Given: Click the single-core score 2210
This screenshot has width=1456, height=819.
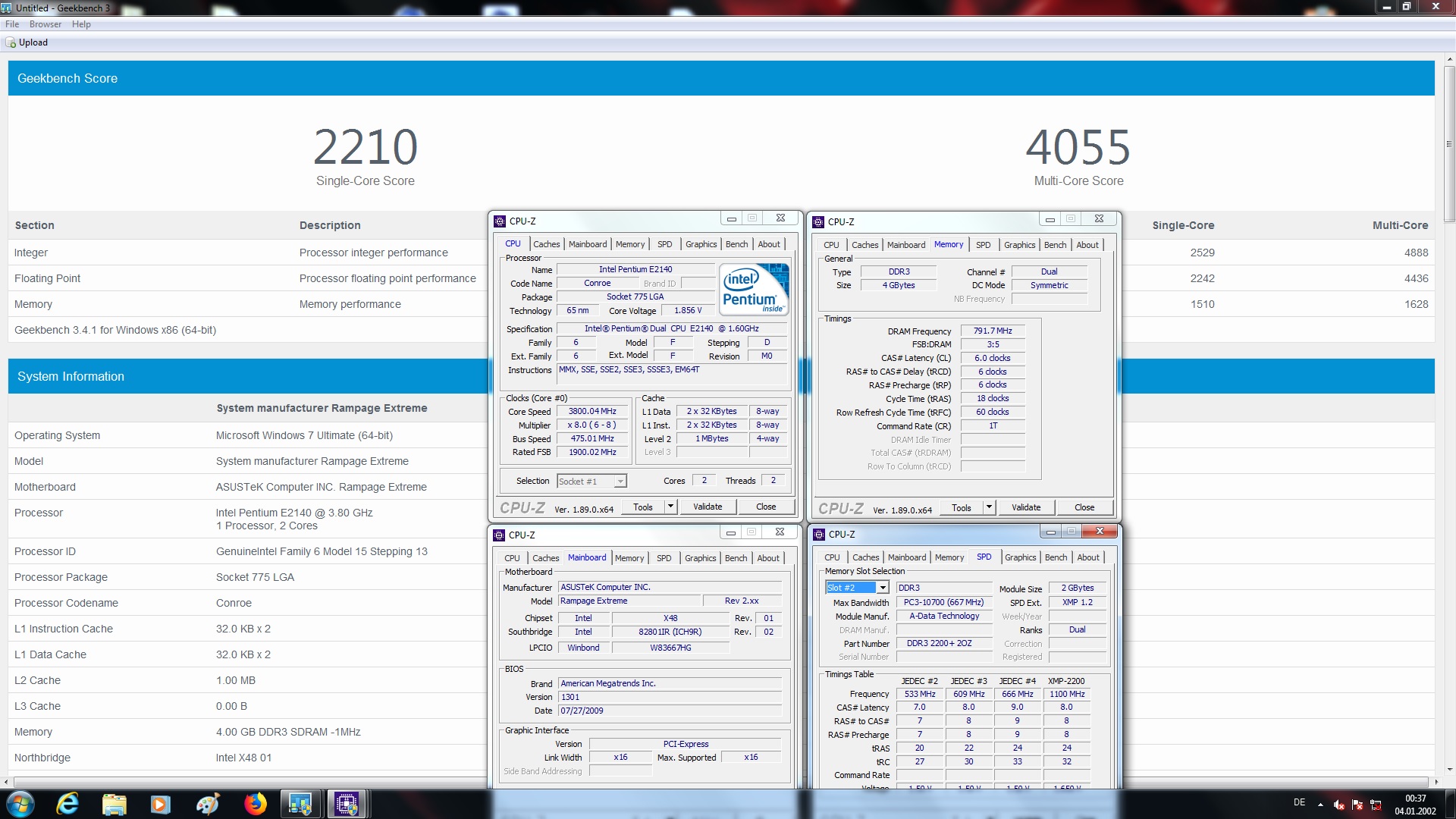Looking at the screenshot, I should [366, 147].
